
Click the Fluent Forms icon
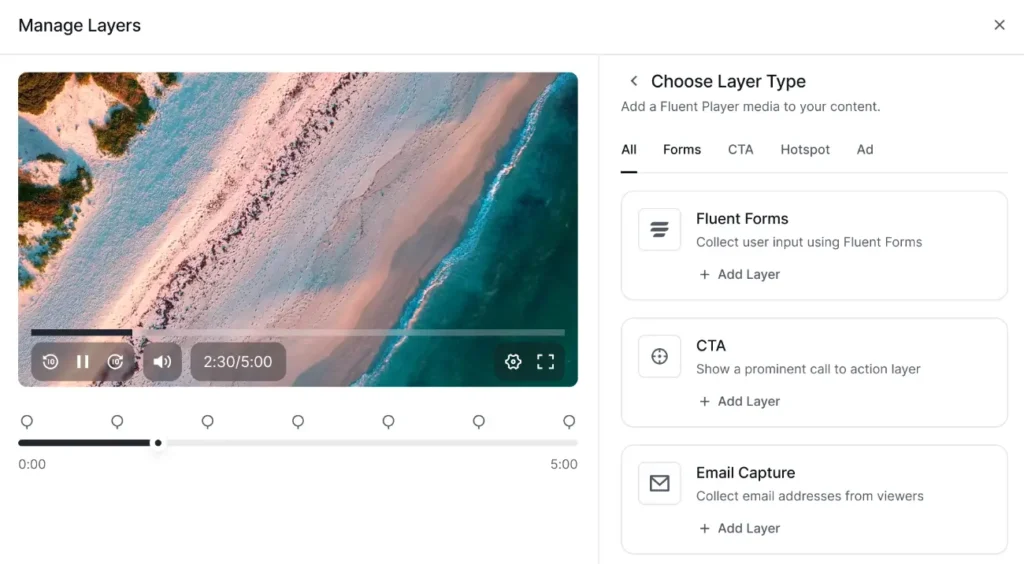tap(660, 230)
